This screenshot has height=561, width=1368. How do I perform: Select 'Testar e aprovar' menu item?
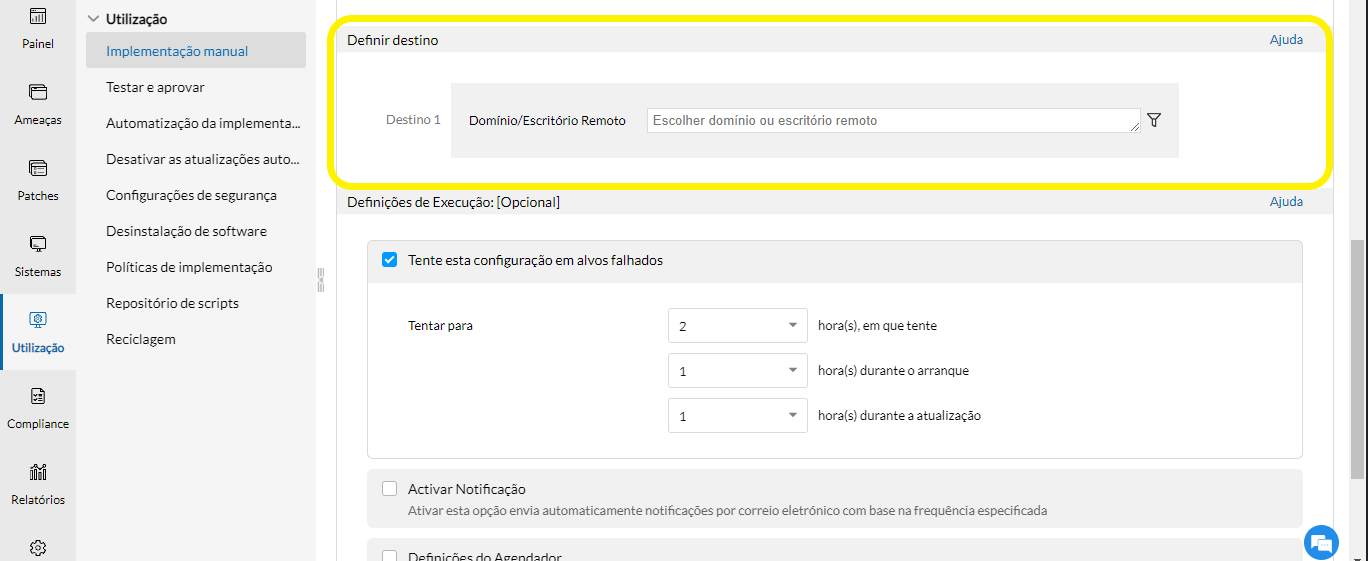pos(155,87)
